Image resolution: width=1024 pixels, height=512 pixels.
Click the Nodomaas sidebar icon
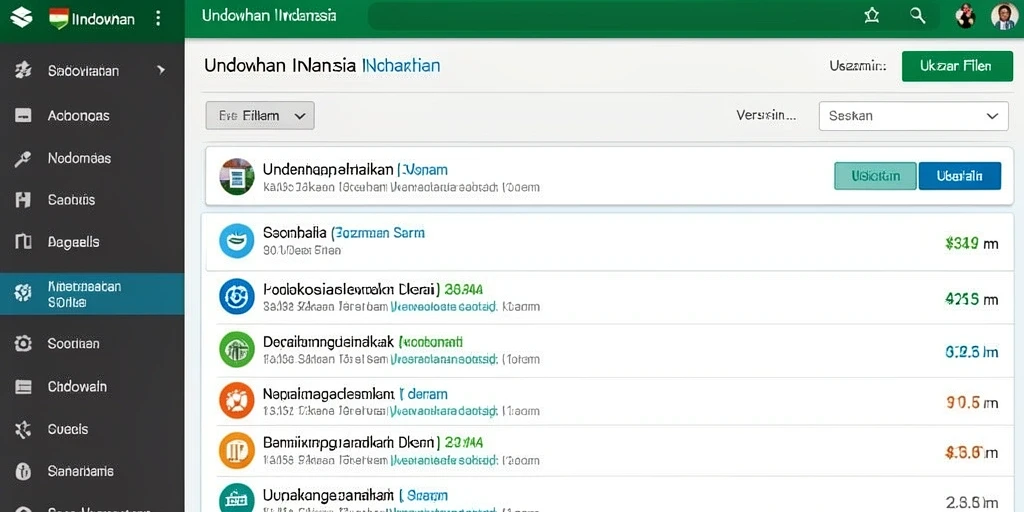[23, 159]
